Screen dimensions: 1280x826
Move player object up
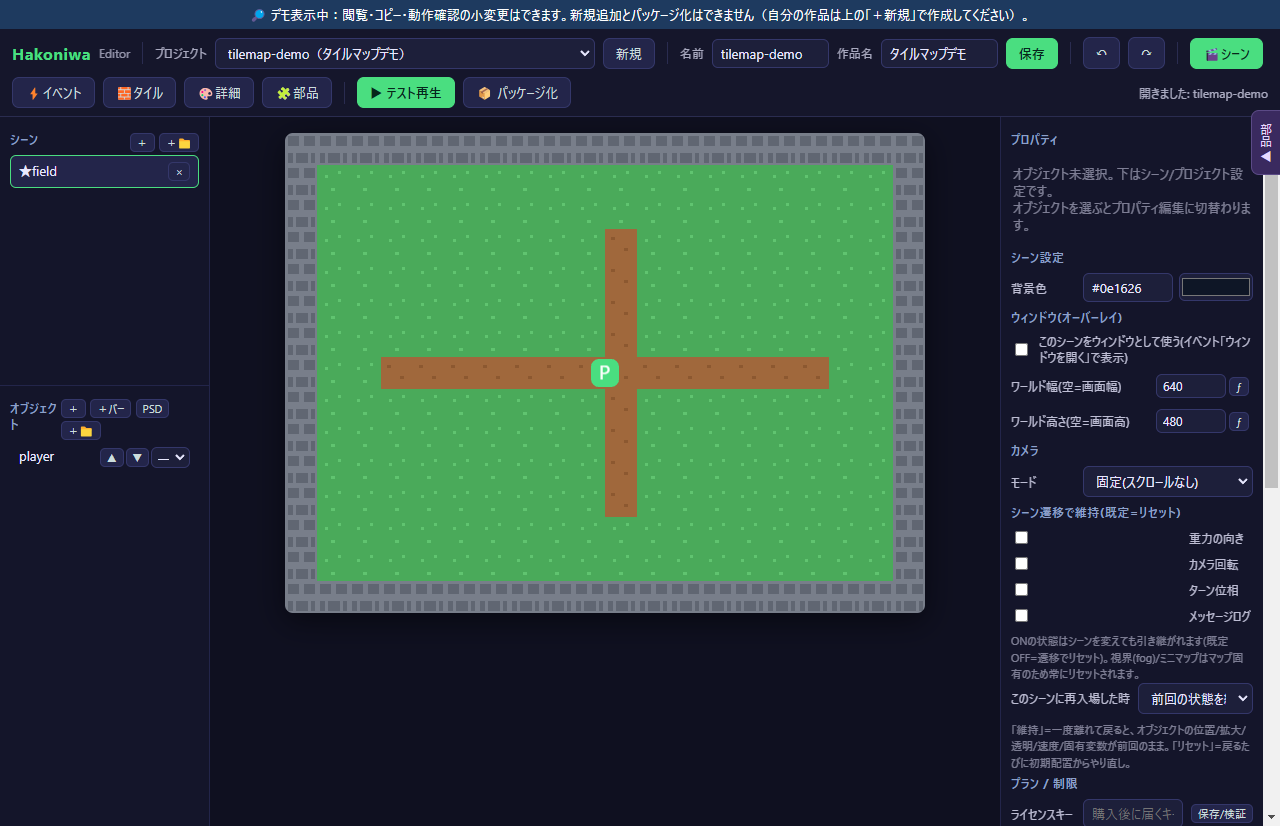tap(112, 457)
